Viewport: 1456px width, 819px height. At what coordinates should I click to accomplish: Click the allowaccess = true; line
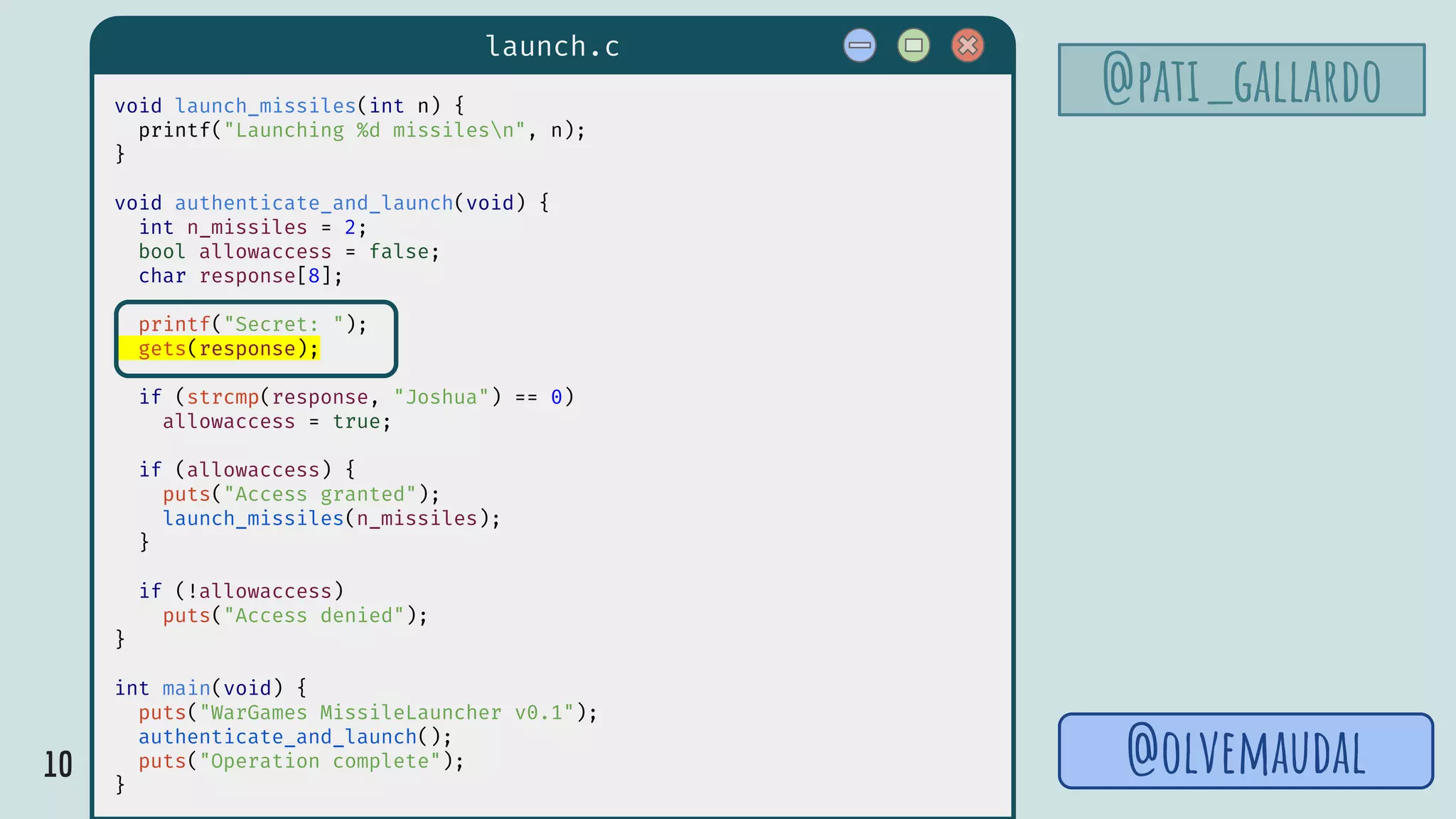pyautogui.click(x=277, y=422)
